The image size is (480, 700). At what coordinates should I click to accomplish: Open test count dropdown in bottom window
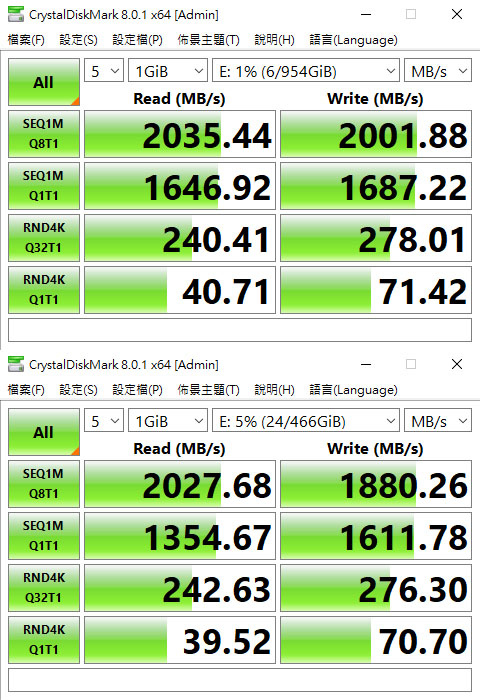104,421
